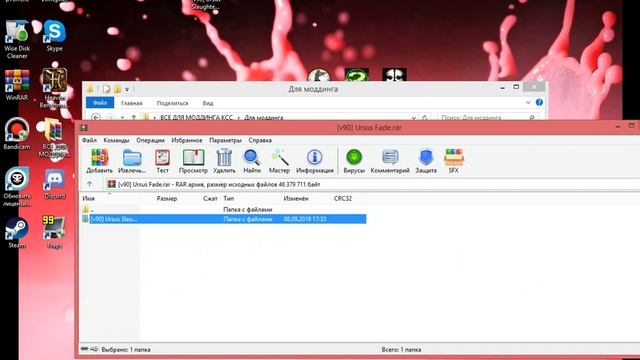Image resolution: width=640 pixels, height=360 pixels.
Task: Click status bar drive icon in WinRAR
Action: tap(84, 349)
